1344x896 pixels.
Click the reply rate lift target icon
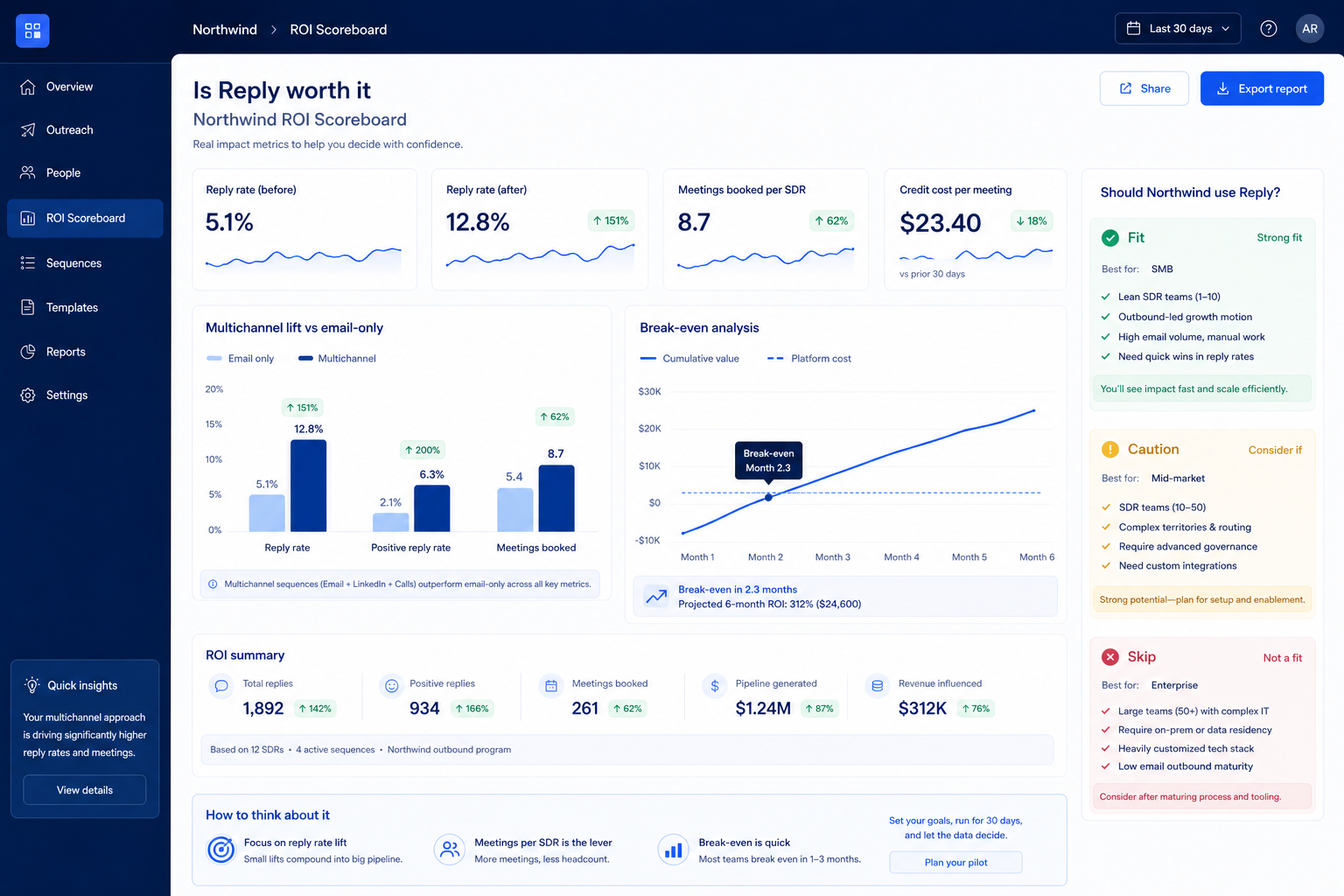point(221,850)
